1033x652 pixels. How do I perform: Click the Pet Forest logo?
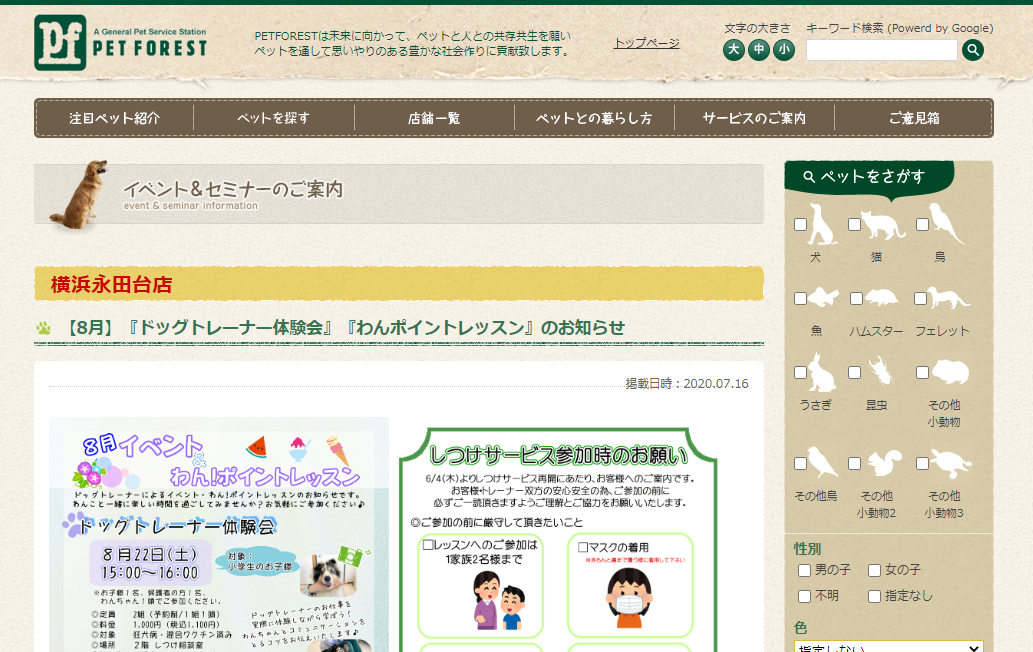tap(121, 43)
